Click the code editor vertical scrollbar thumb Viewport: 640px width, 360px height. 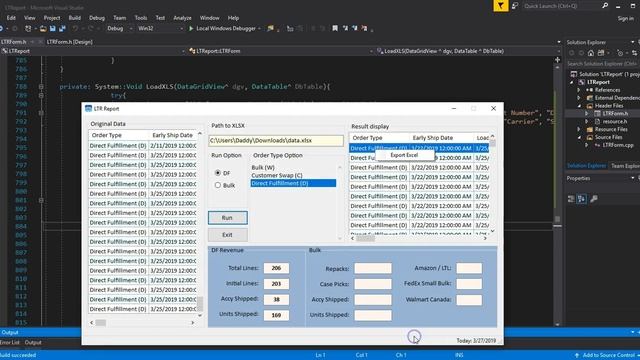coord(558,219)
